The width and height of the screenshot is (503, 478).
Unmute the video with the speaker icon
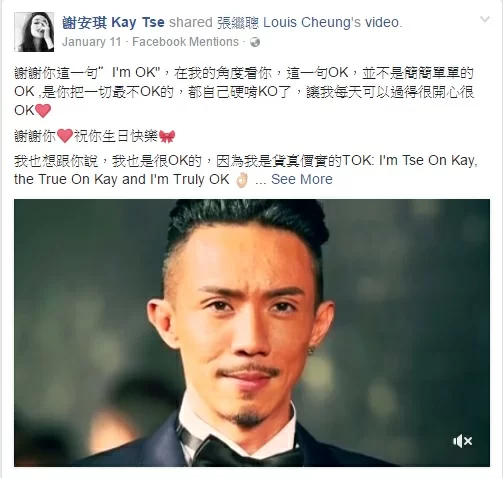[462, 441]
